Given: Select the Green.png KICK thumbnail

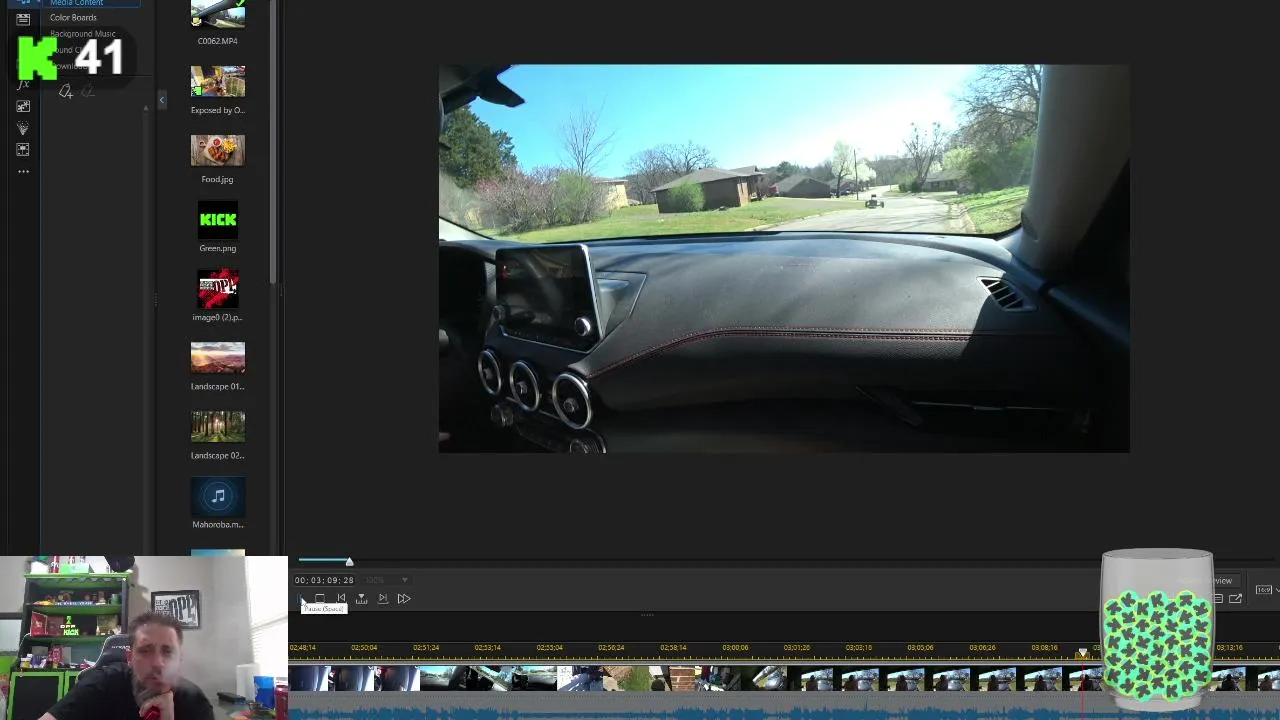Looking at the screenshot, I should coord(218,219).
